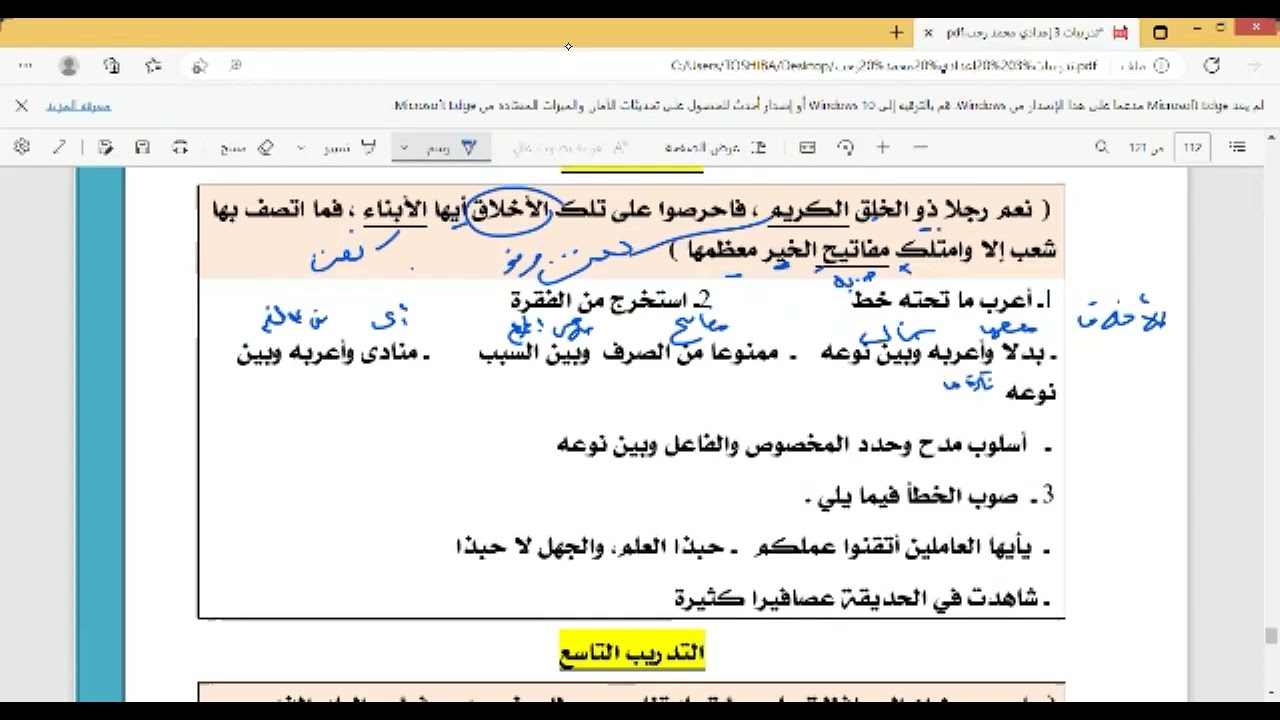Zoom out with the minus button

pyautogui.click(x=921, y=147)
